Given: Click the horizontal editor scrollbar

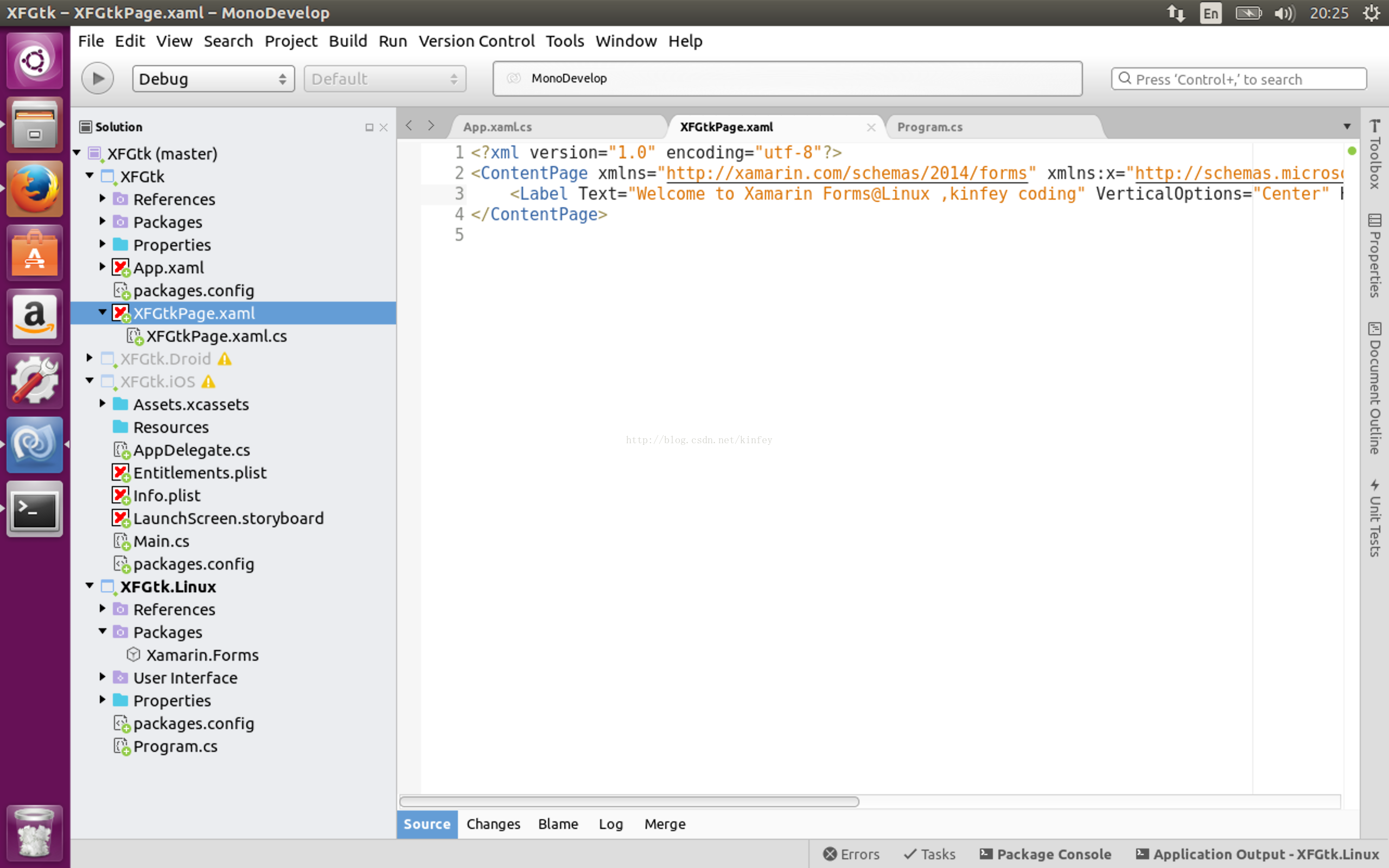Looking at the screenshot, I should 629,801.
